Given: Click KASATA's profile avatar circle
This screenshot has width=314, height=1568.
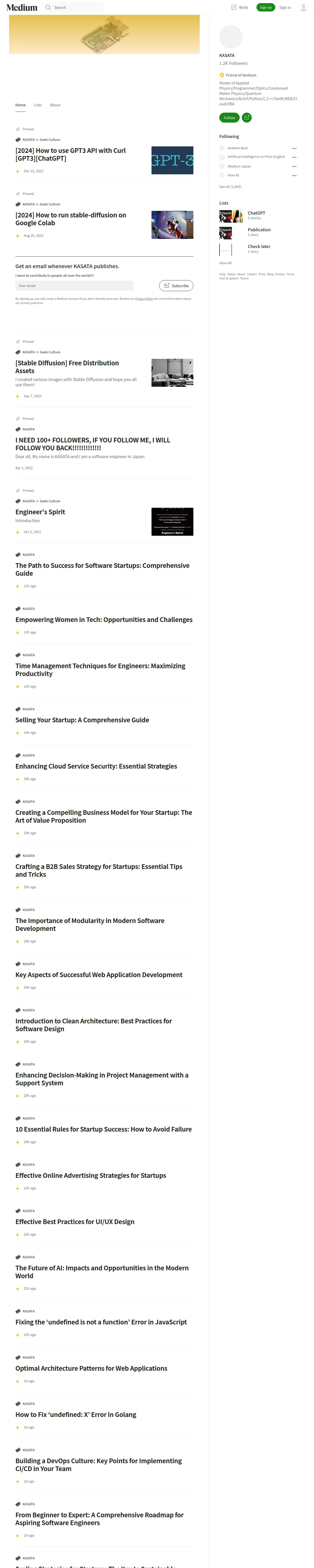Looking at the screenshot, I should coord(231,37).
